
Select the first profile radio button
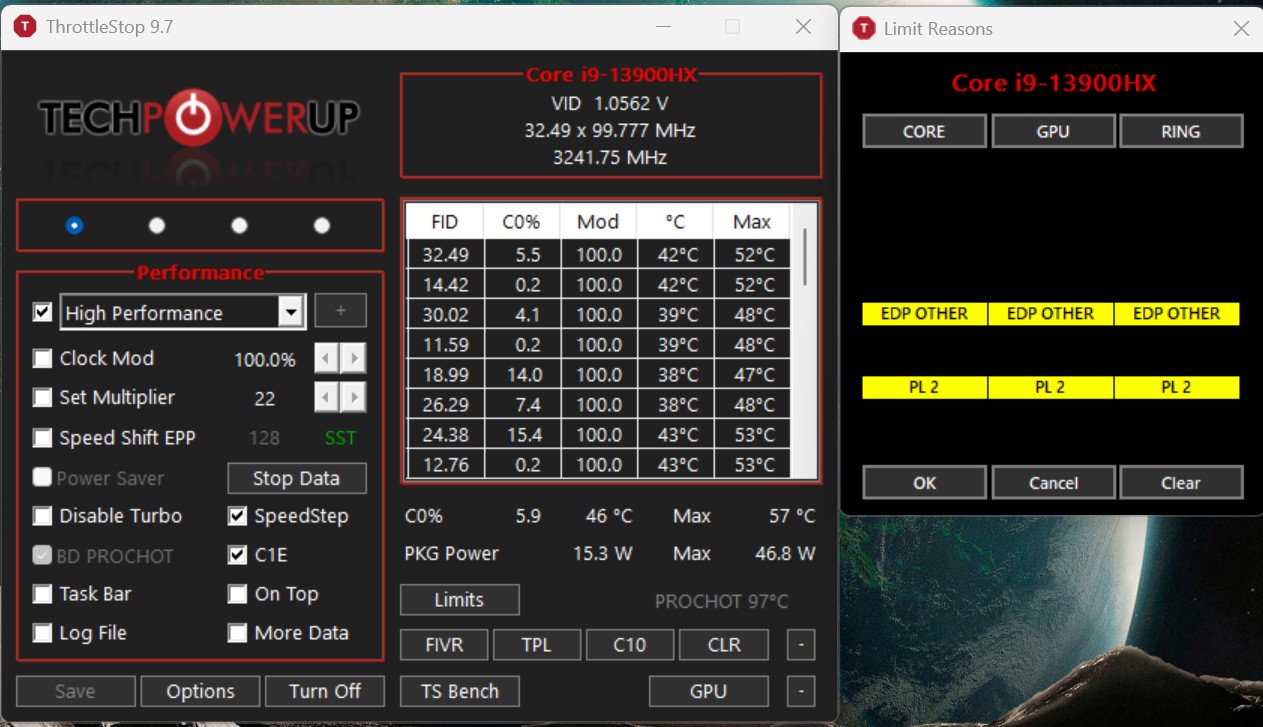click(74, 226)
